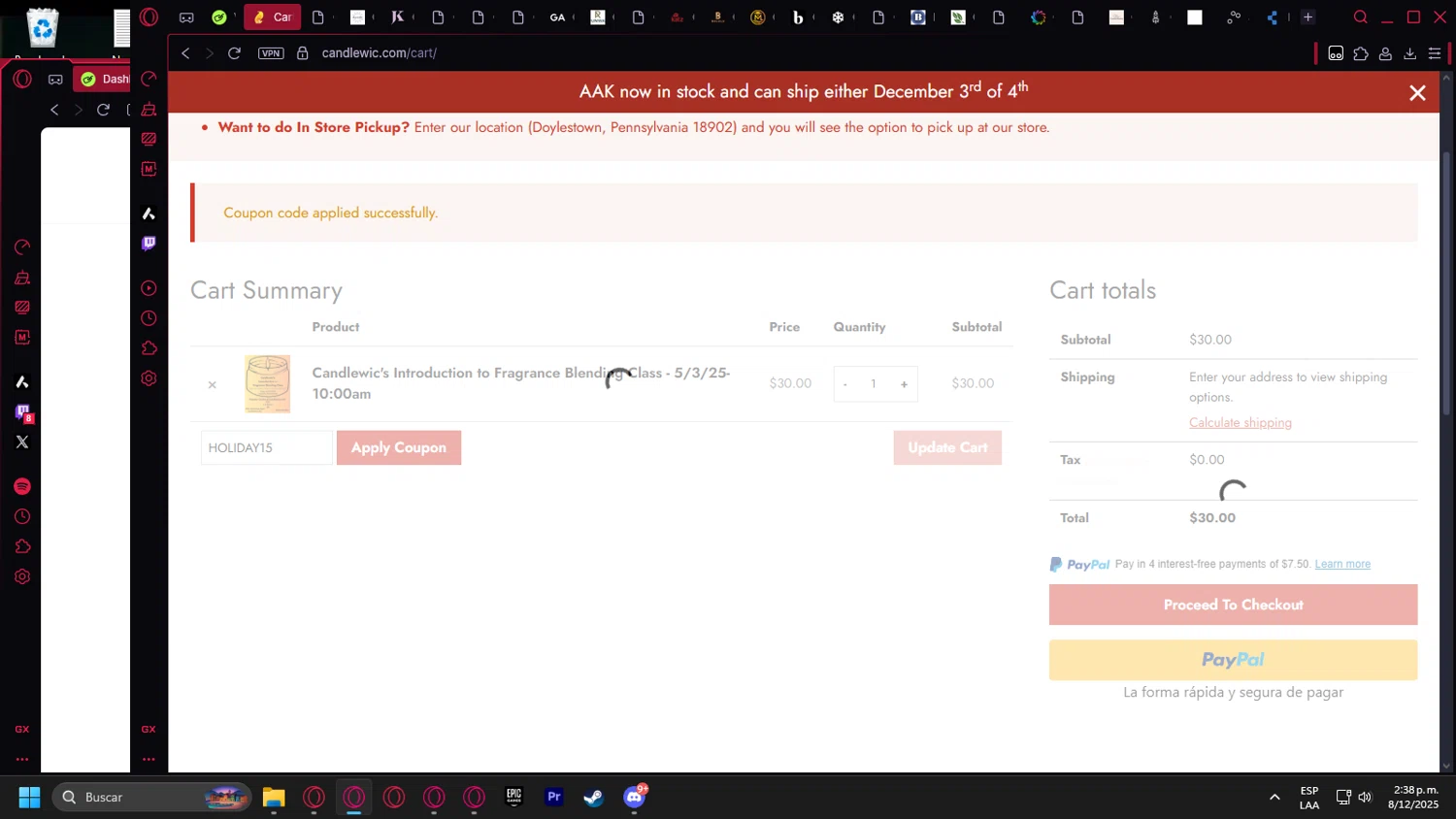Click the site security padlock icon
The image size is (1456, 819).
click(x=302, y=53)
